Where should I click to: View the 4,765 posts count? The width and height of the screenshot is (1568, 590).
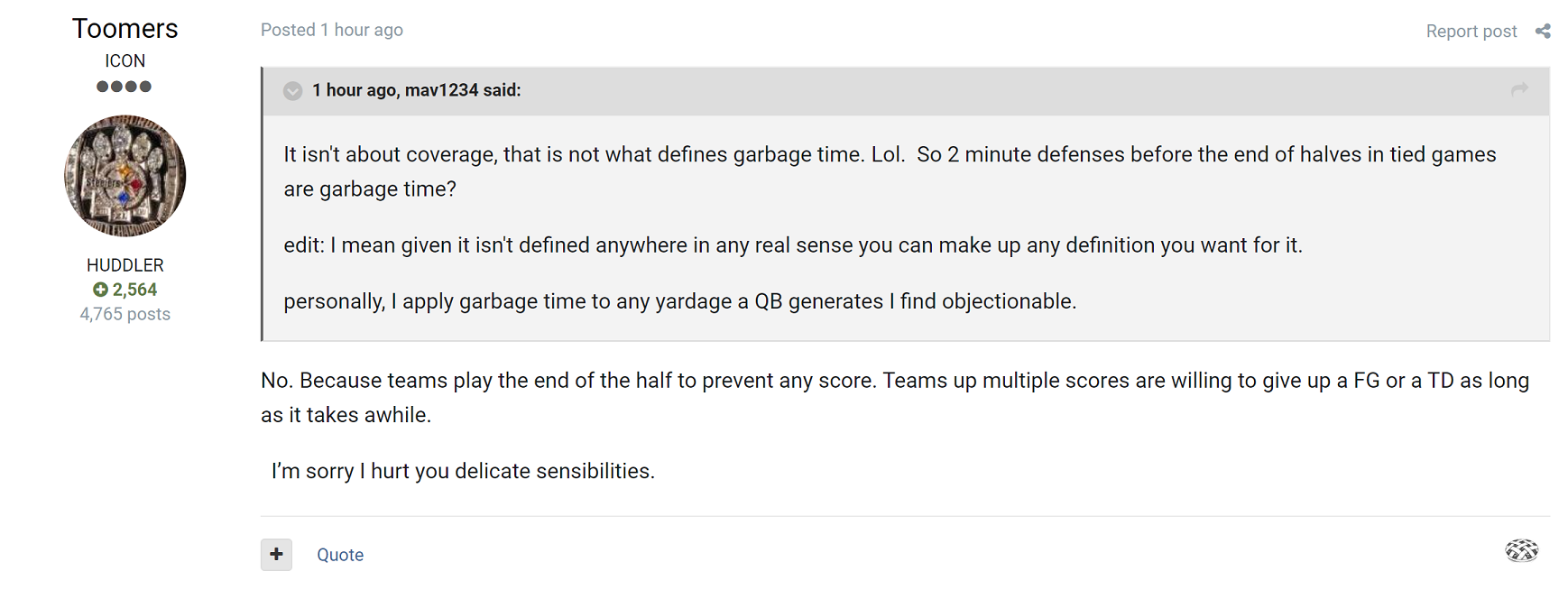tap(125, 314)
